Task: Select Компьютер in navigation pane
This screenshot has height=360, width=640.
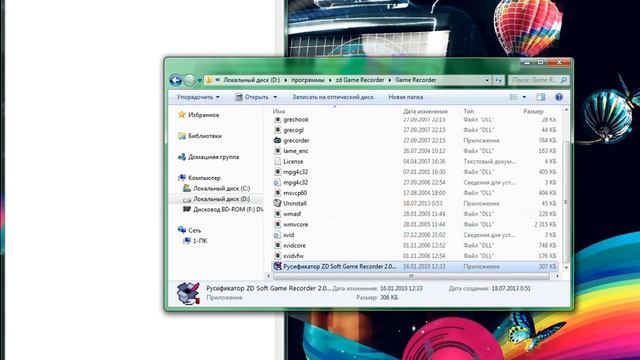Action: (204, 178)
